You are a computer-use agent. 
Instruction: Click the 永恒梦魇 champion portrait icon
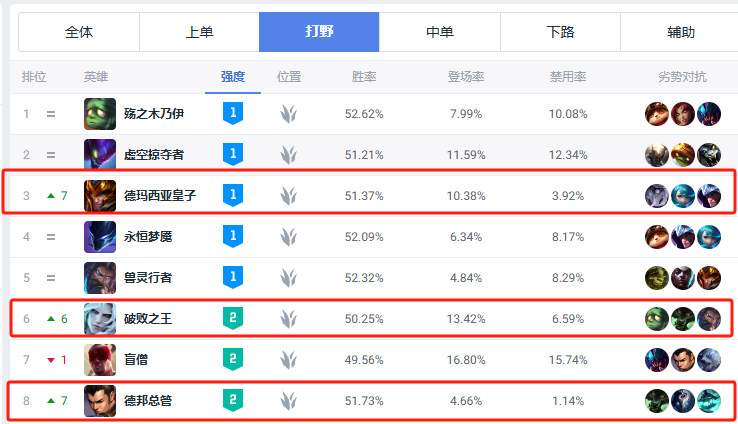(99, 237)
